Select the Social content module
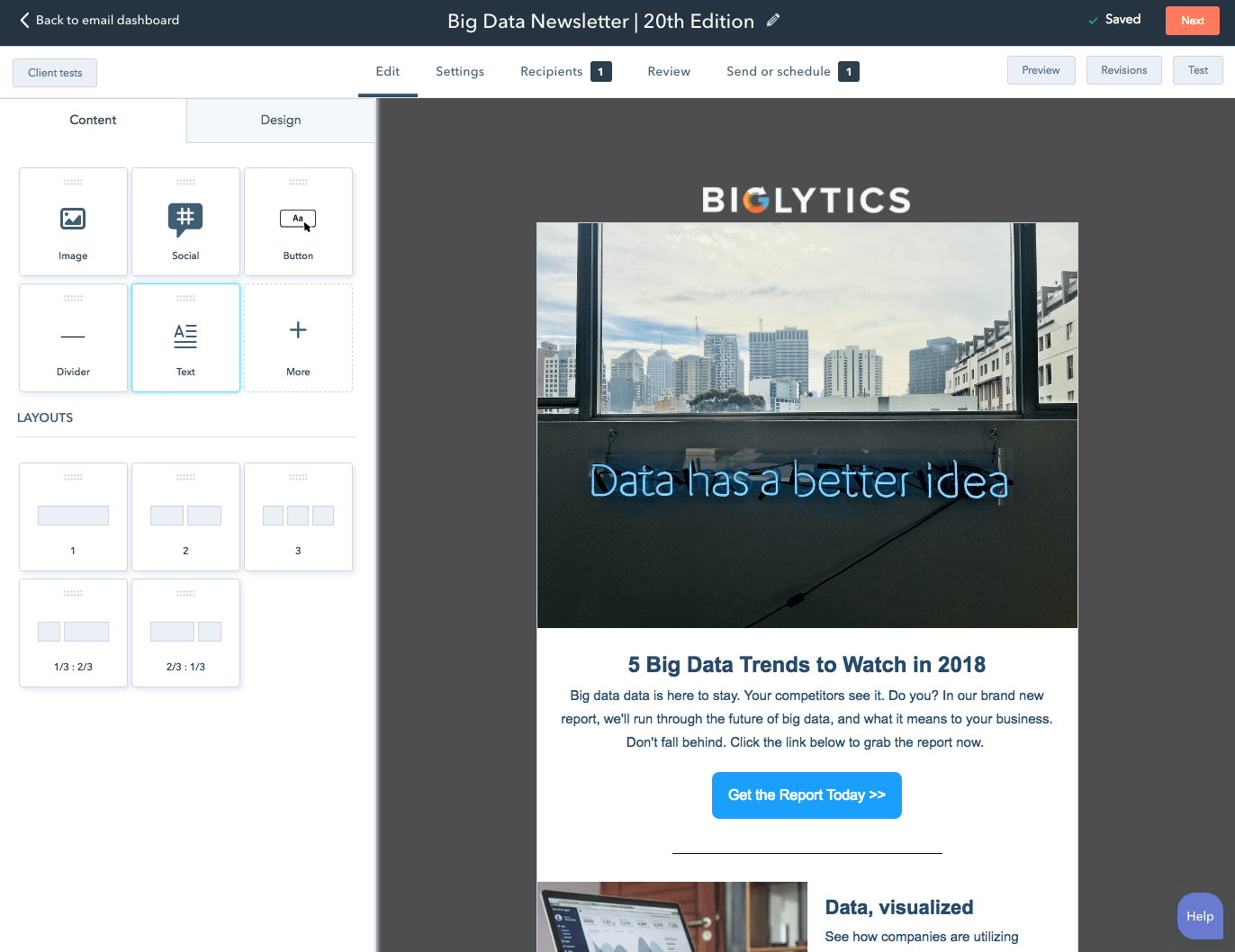This screenshot has width=1235, height=952. (185, 221)
